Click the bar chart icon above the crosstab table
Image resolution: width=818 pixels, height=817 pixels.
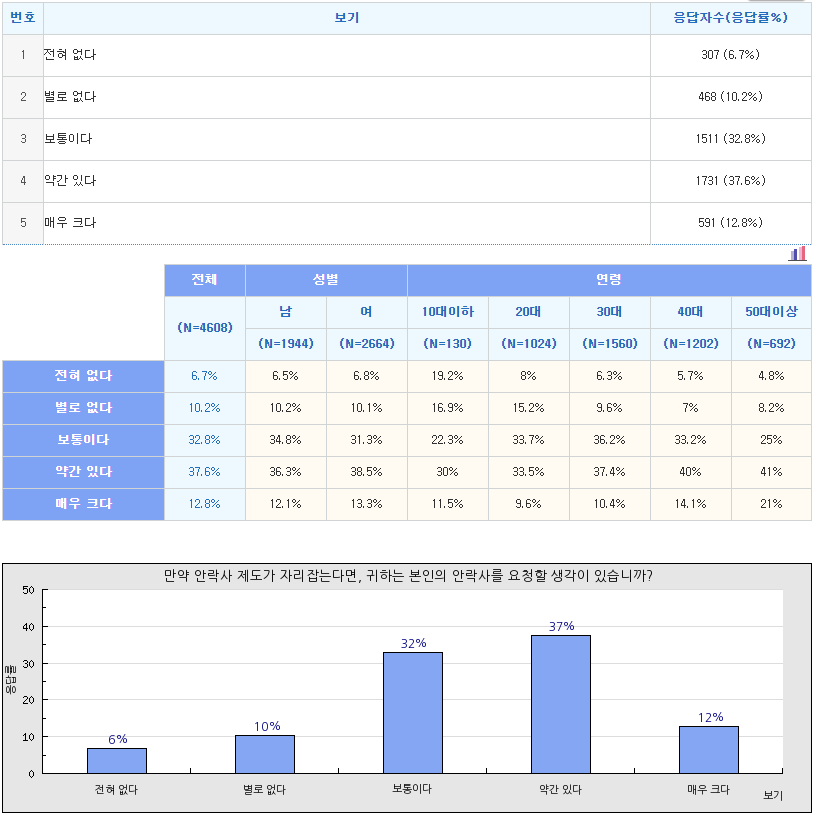point(797,254)
